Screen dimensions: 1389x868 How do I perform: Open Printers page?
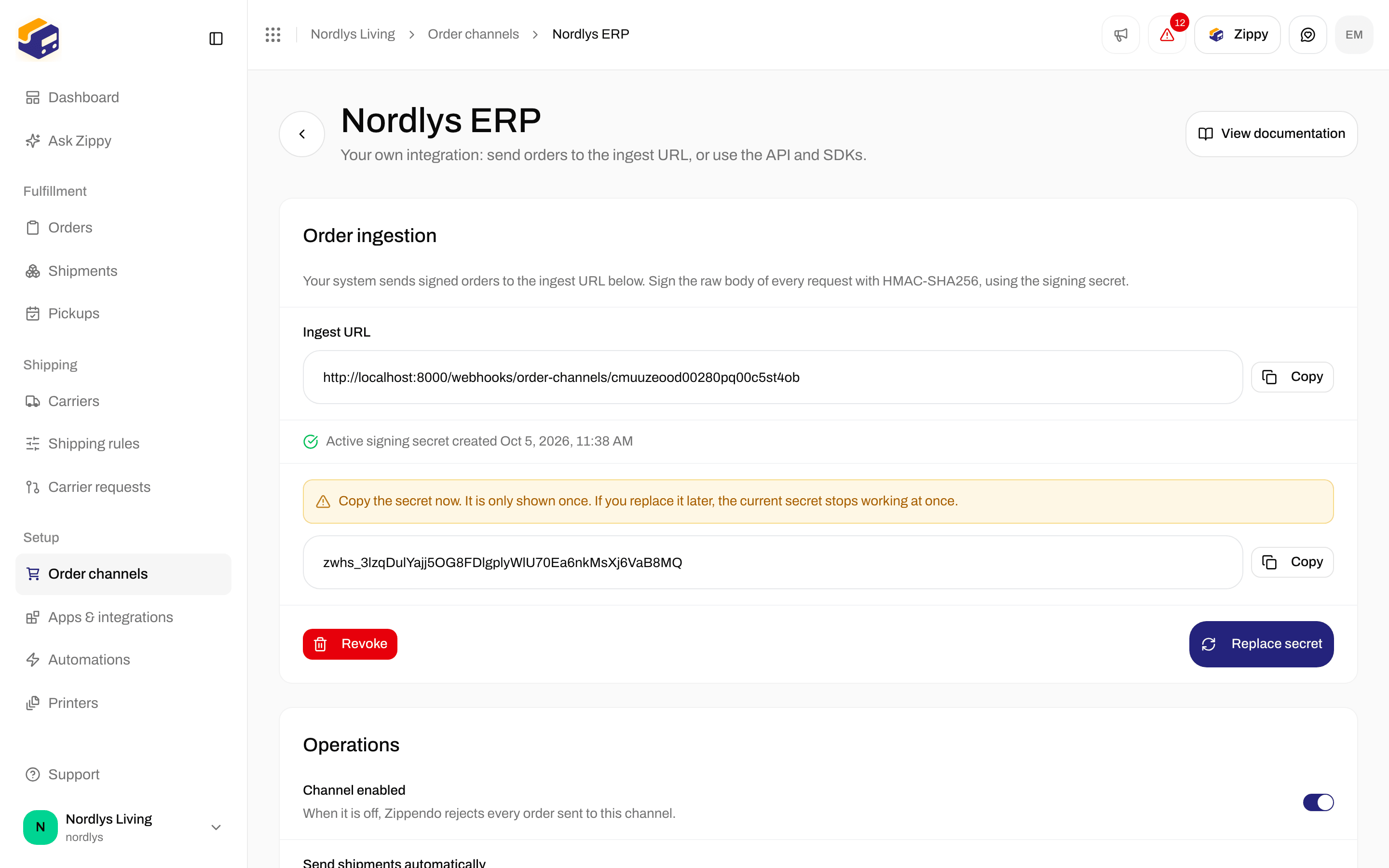(123, 703)
